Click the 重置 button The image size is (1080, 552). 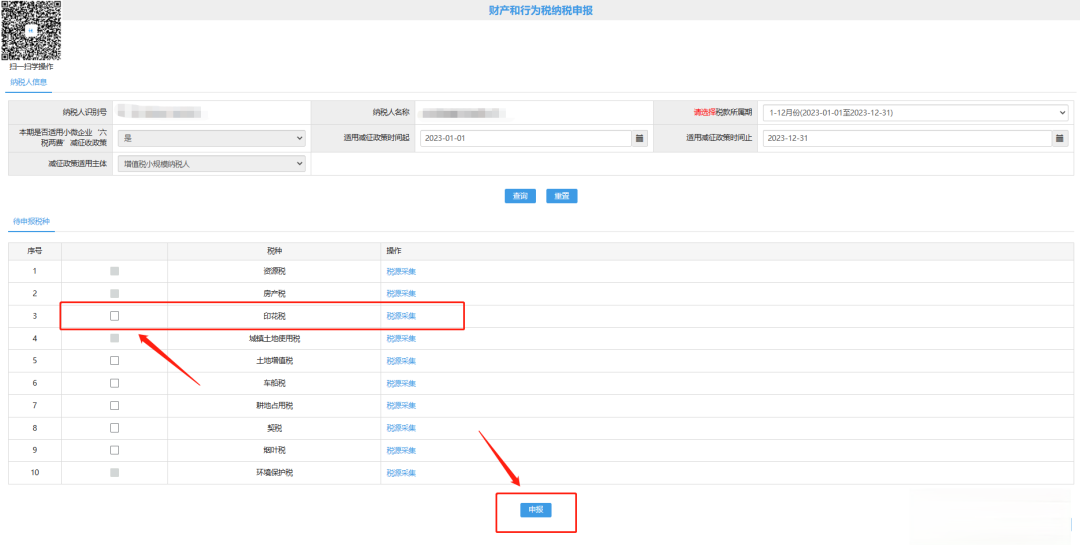(561, 196)
